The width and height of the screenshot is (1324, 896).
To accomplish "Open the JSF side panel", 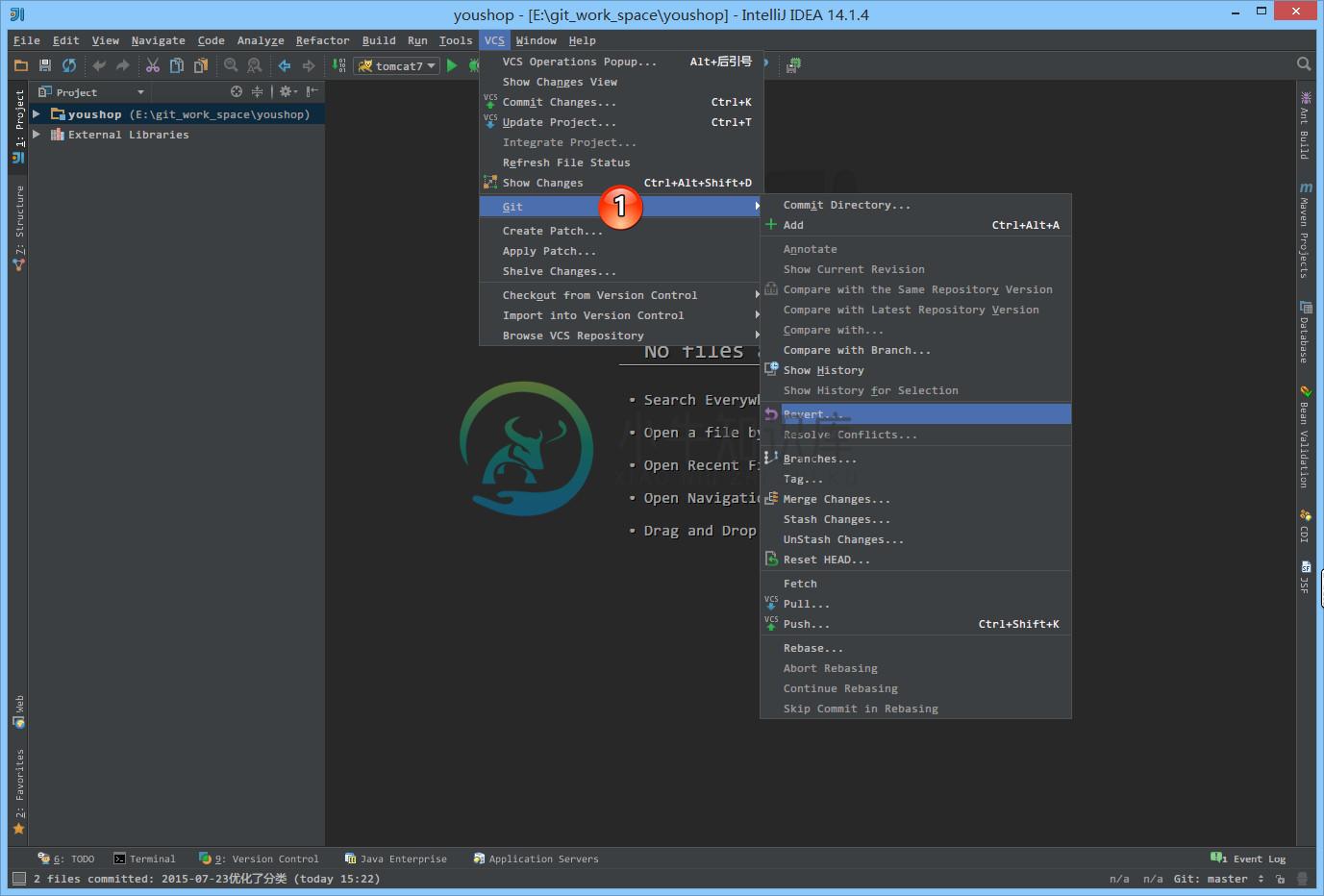I will (x=1306, y=578).
